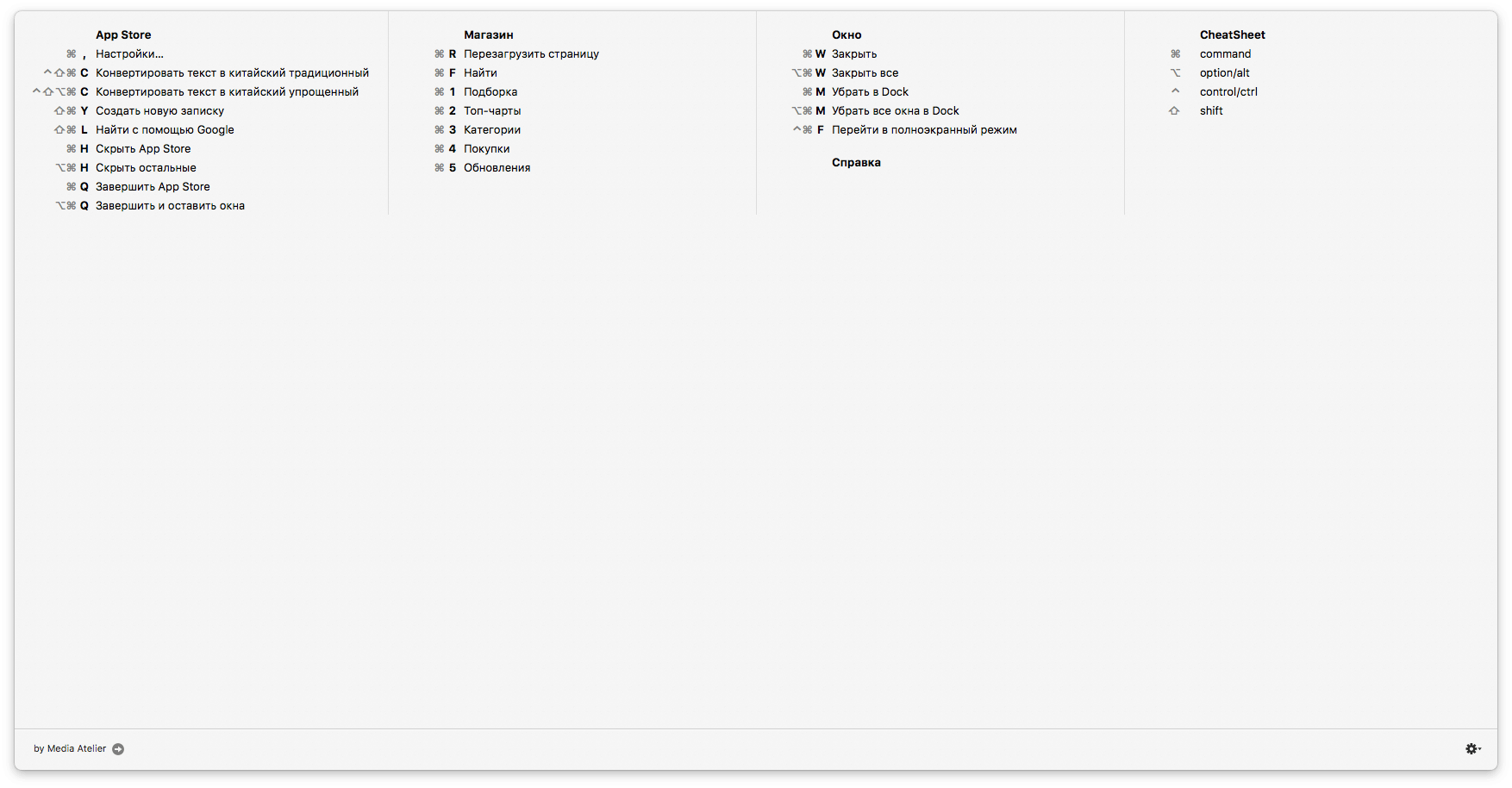This screenshot has width=1512, height=788.
Task: Open the 'by Media Atelier' link
Action: coord(70,748)
